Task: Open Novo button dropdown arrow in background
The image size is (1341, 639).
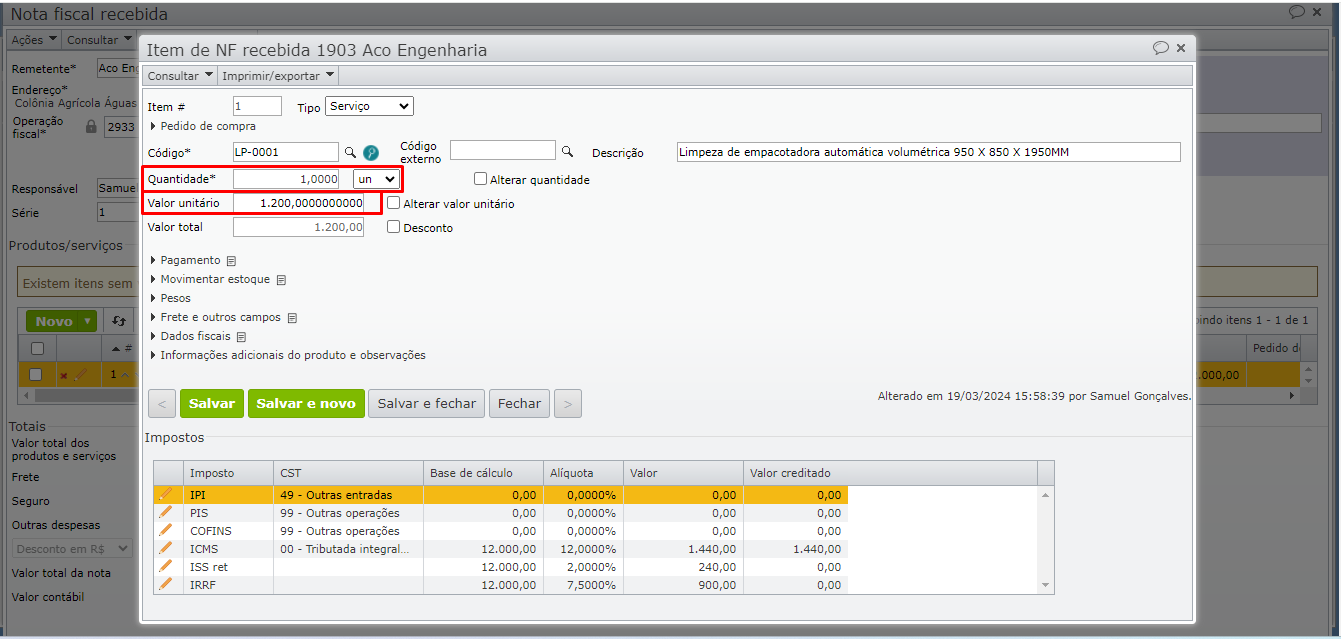Action: (x=88, y=321)
